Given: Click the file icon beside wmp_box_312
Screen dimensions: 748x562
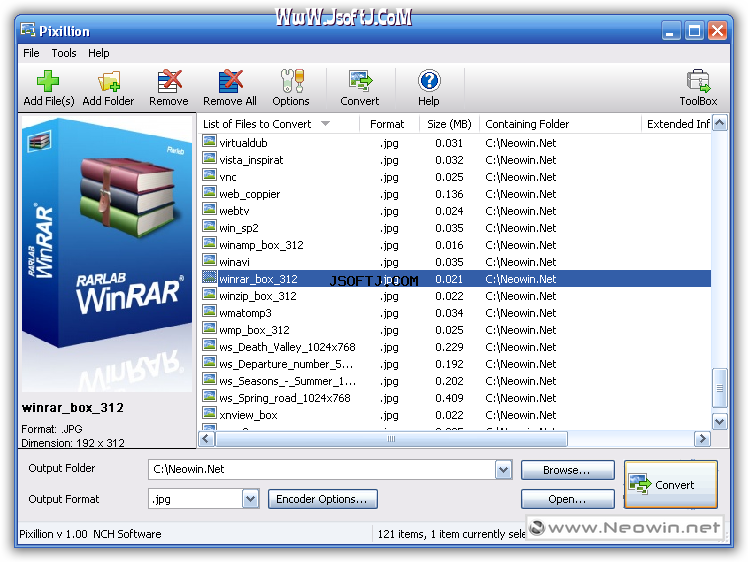Looking at the screenshot, I should coord(209,328).
